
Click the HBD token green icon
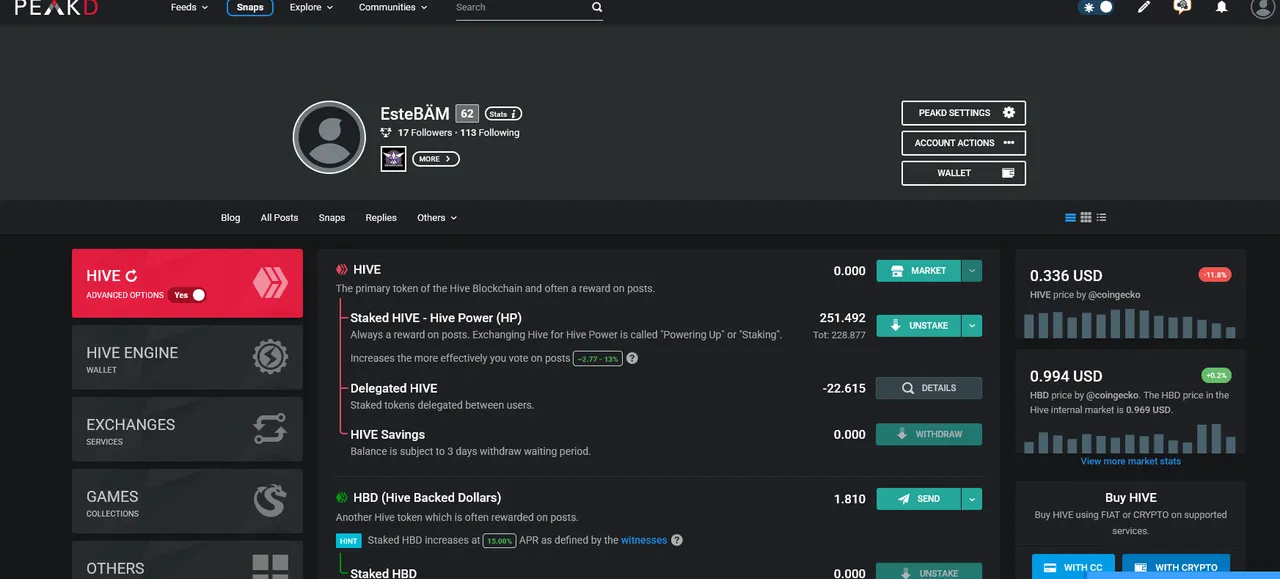tap(341, 498)
